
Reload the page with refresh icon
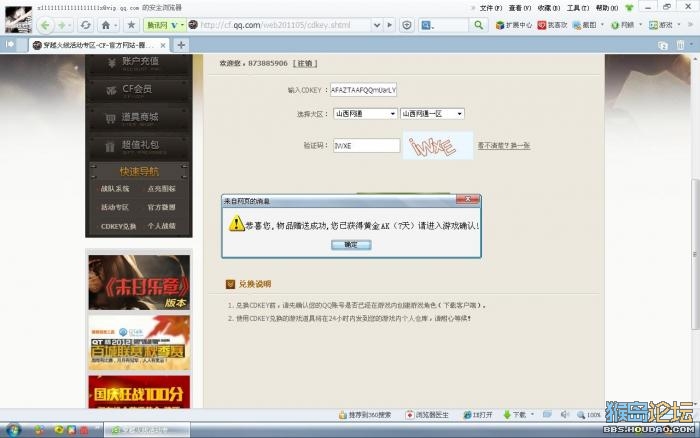85,25
